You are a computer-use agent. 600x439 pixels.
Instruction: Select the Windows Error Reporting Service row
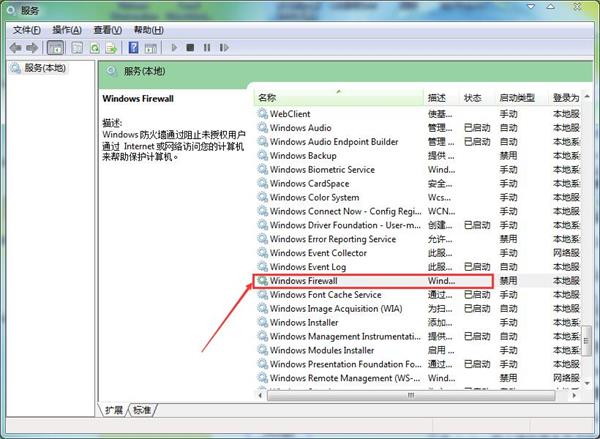[418, 239]
